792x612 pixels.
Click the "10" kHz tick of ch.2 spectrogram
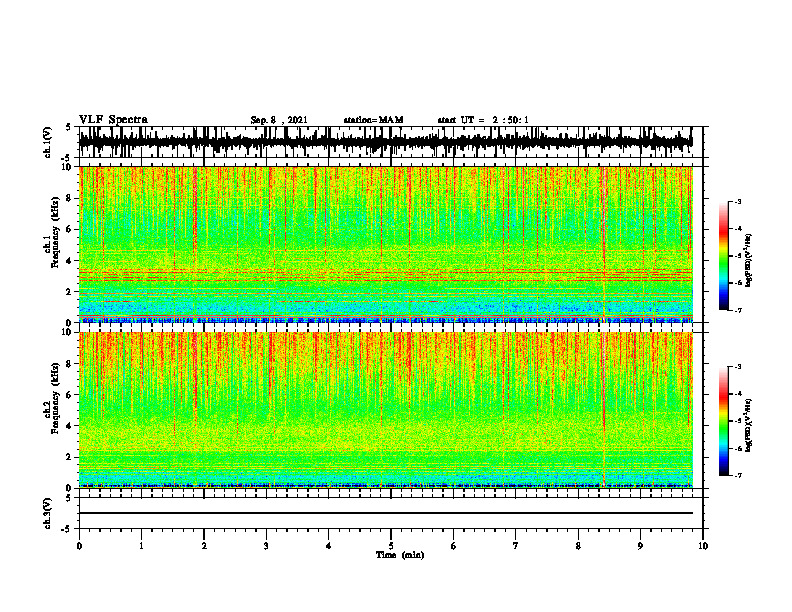click(x=68, y=332)
